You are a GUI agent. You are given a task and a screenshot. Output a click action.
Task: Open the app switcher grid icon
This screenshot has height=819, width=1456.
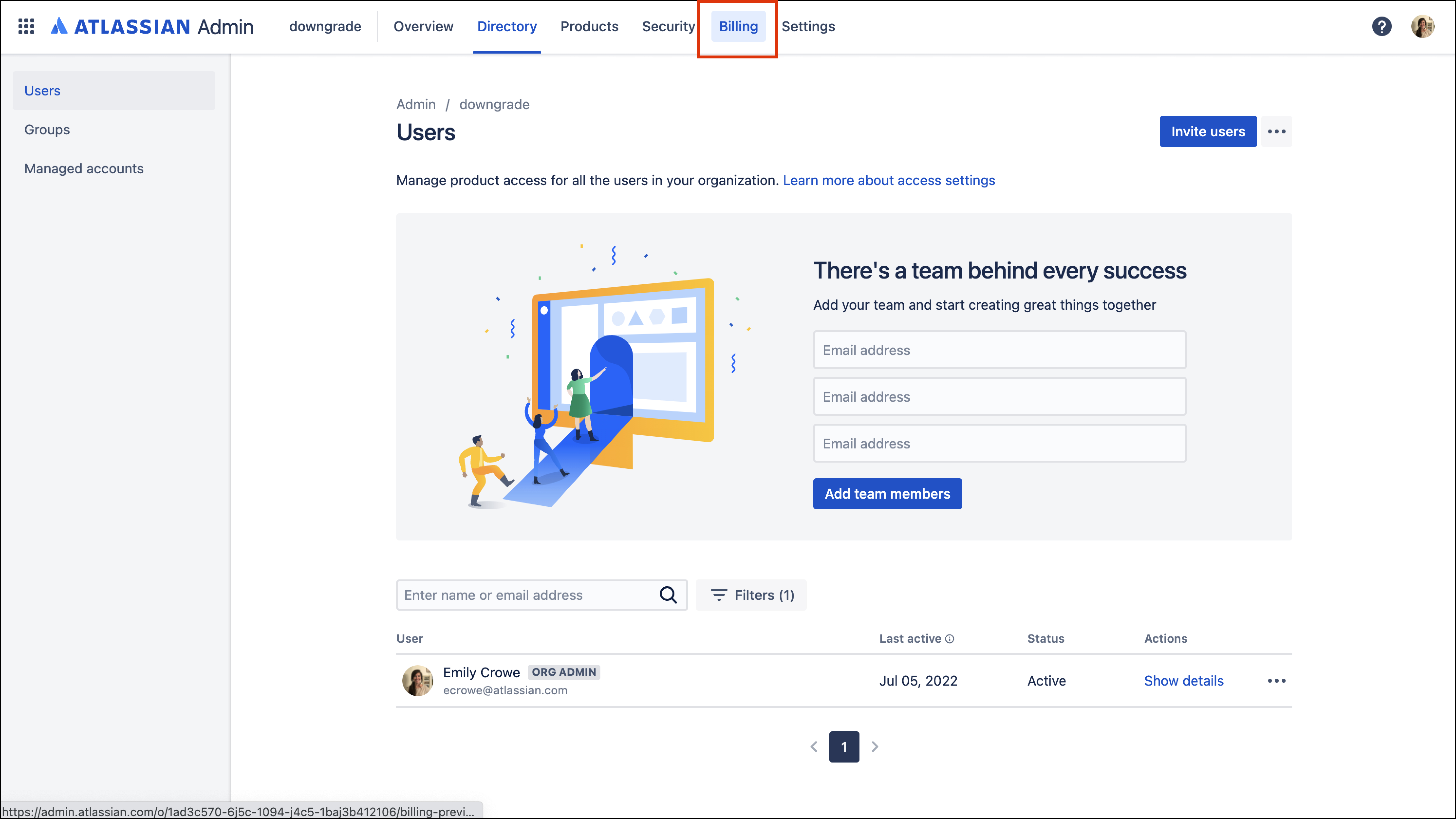(26, 26)
